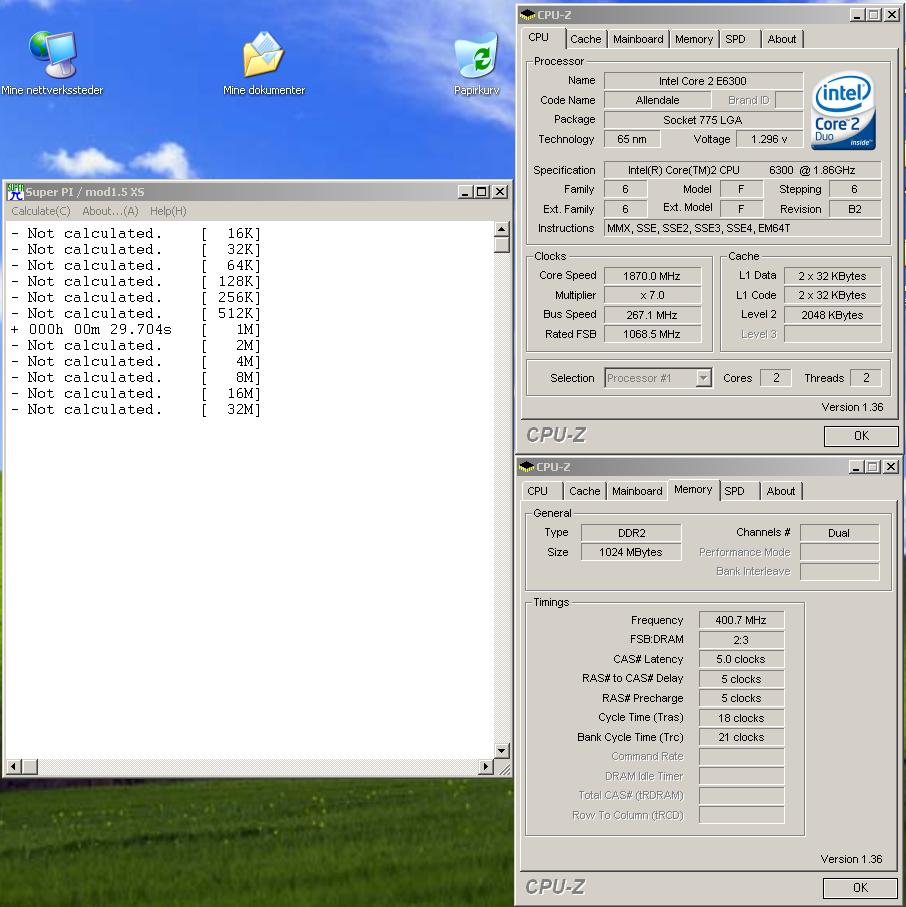
Task: Click the Channels # Dual field
Action: pyautogui.click(x=839, y=533)
